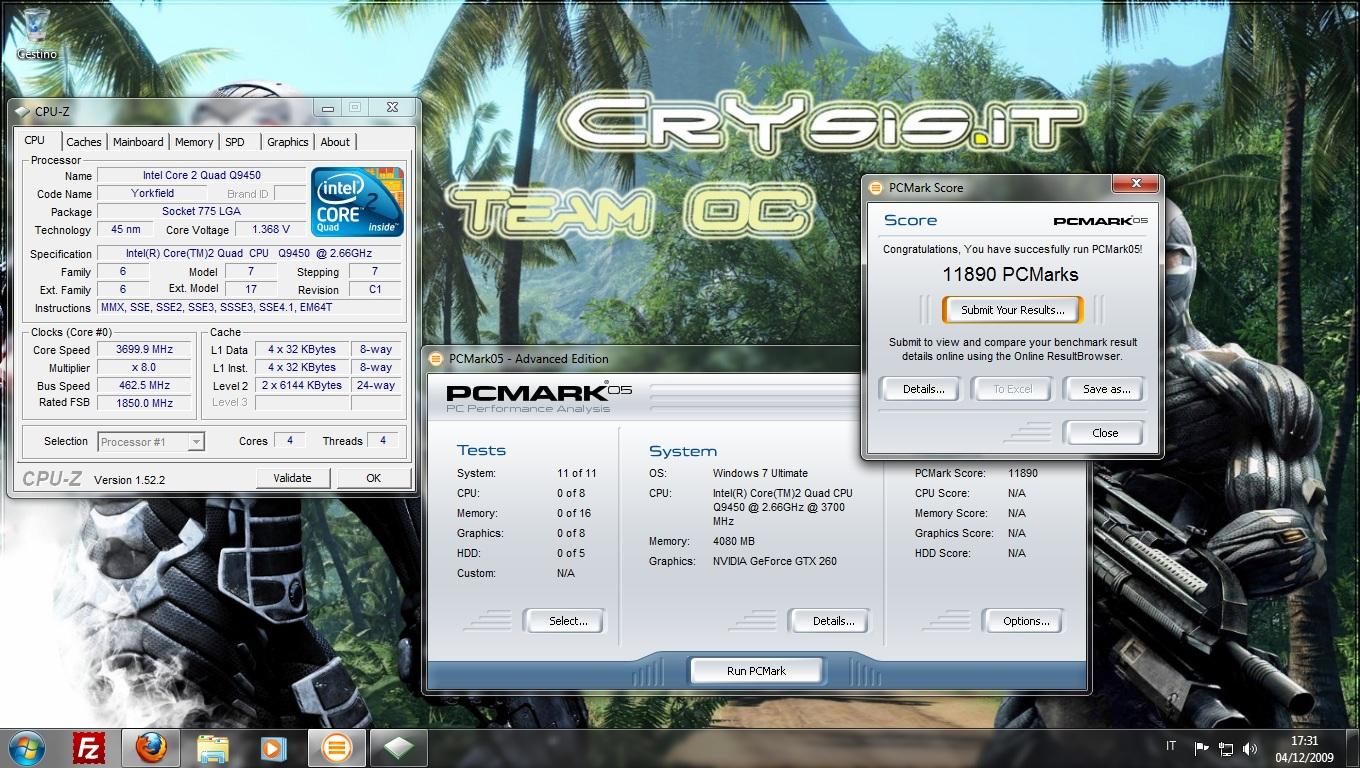Click the Code Name field Yorkfield
1360x768 pixels.
point(152,194)
